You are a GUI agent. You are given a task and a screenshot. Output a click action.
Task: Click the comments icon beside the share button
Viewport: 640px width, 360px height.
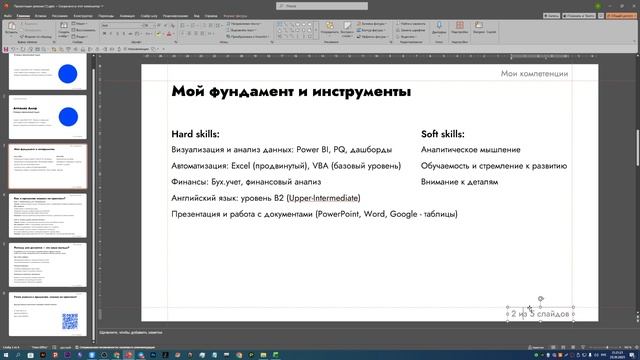(601, 16)
